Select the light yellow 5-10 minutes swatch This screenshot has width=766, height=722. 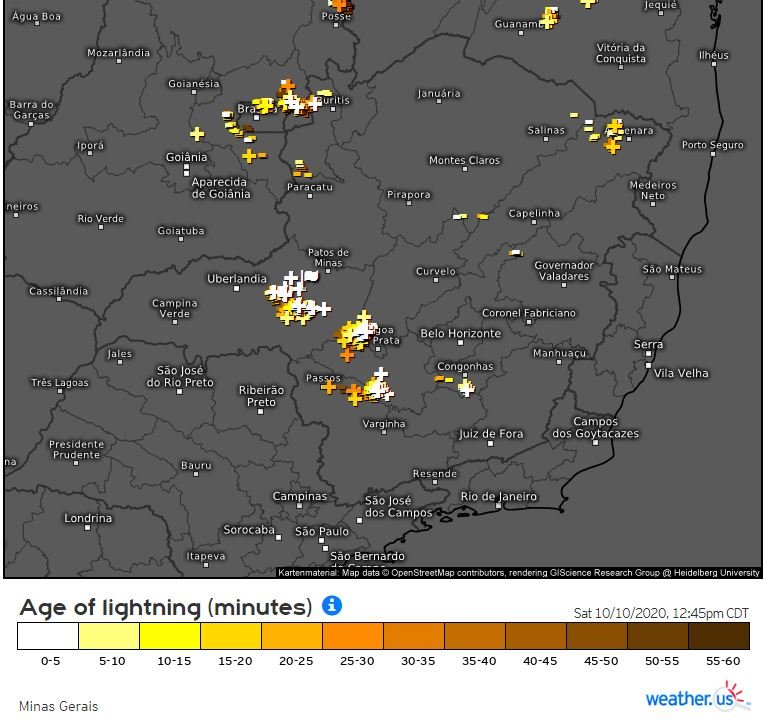coord(109,636)
